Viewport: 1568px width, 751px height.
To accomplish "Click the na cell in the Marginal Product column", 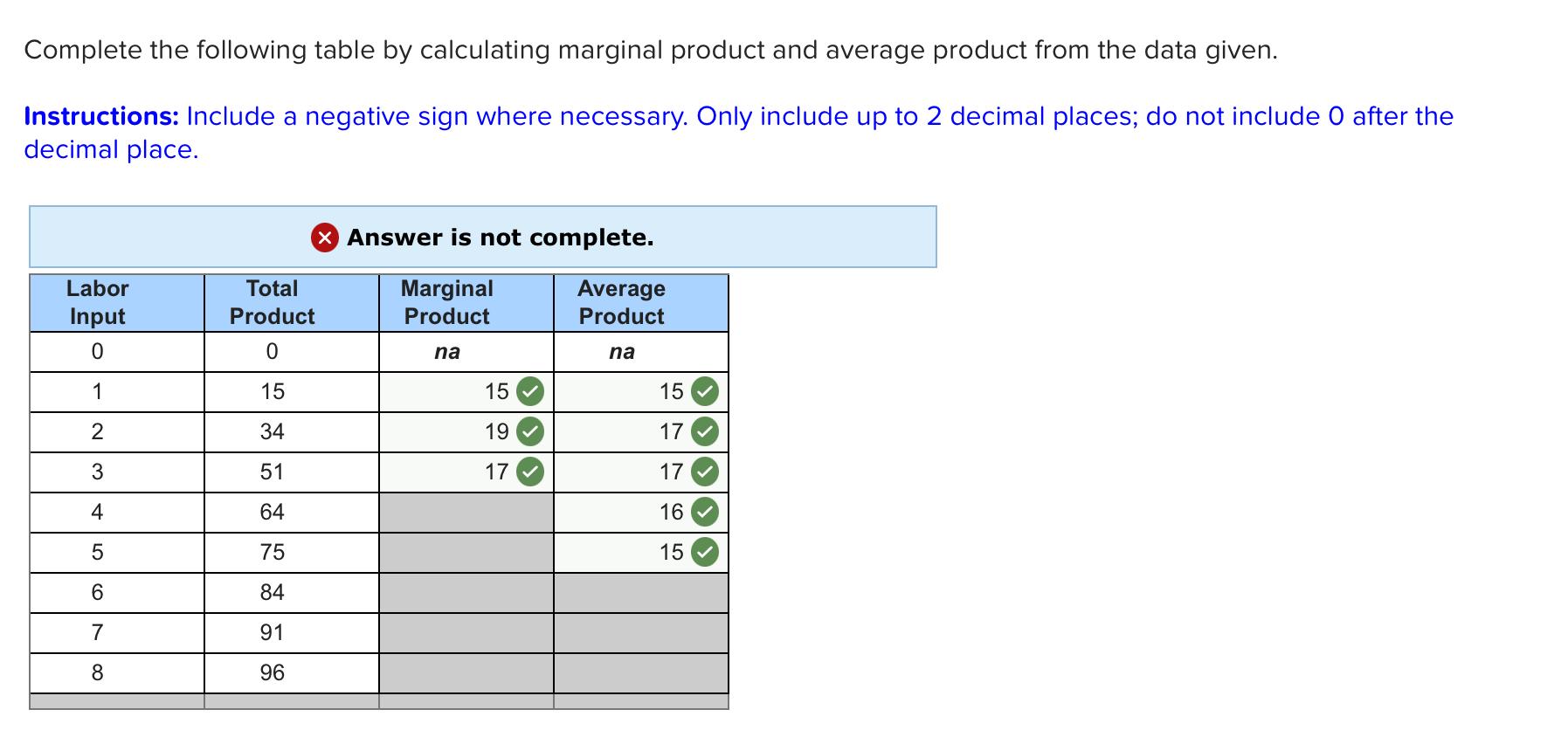I will click(448, 351).
